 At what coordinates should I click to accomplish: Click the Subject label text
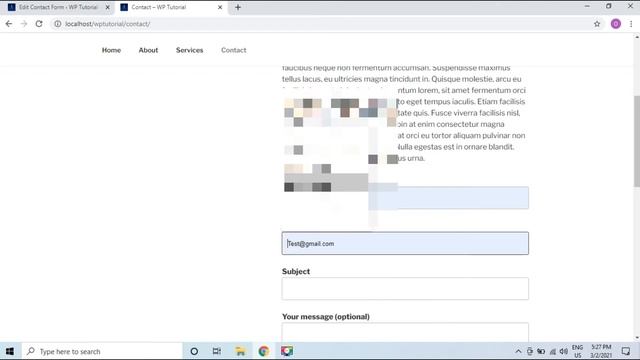[x=296, y=271]
